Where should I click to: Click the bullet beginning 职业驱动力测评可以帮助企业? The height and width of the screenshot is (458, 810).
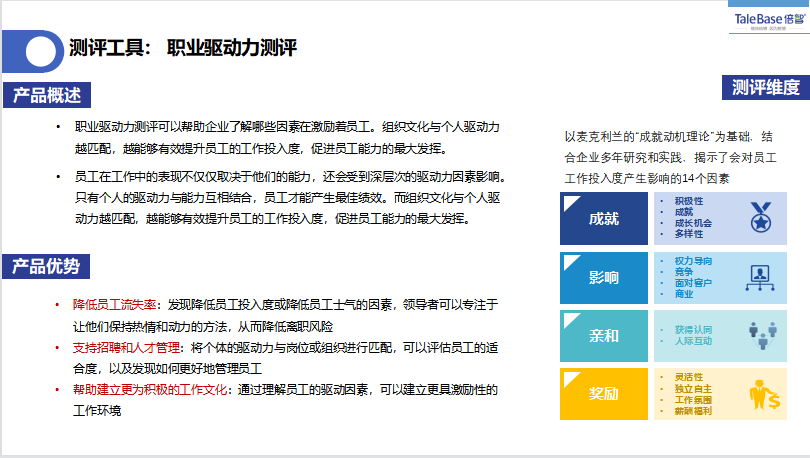(x=287, y=138)
